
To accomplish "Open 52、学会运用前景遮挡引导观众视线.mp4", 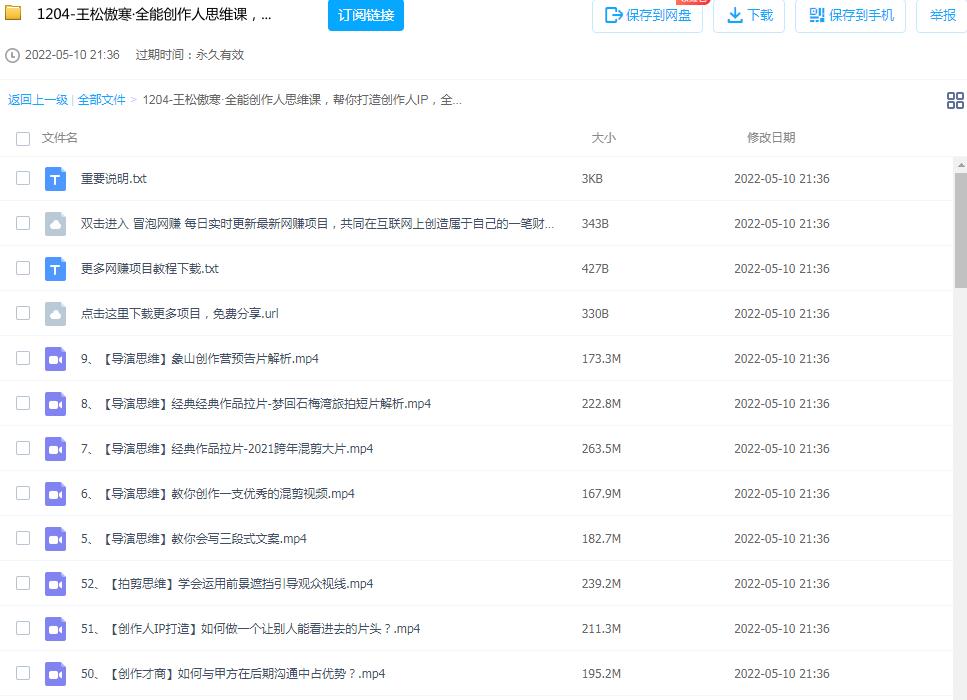I will [x=227, y=584].
